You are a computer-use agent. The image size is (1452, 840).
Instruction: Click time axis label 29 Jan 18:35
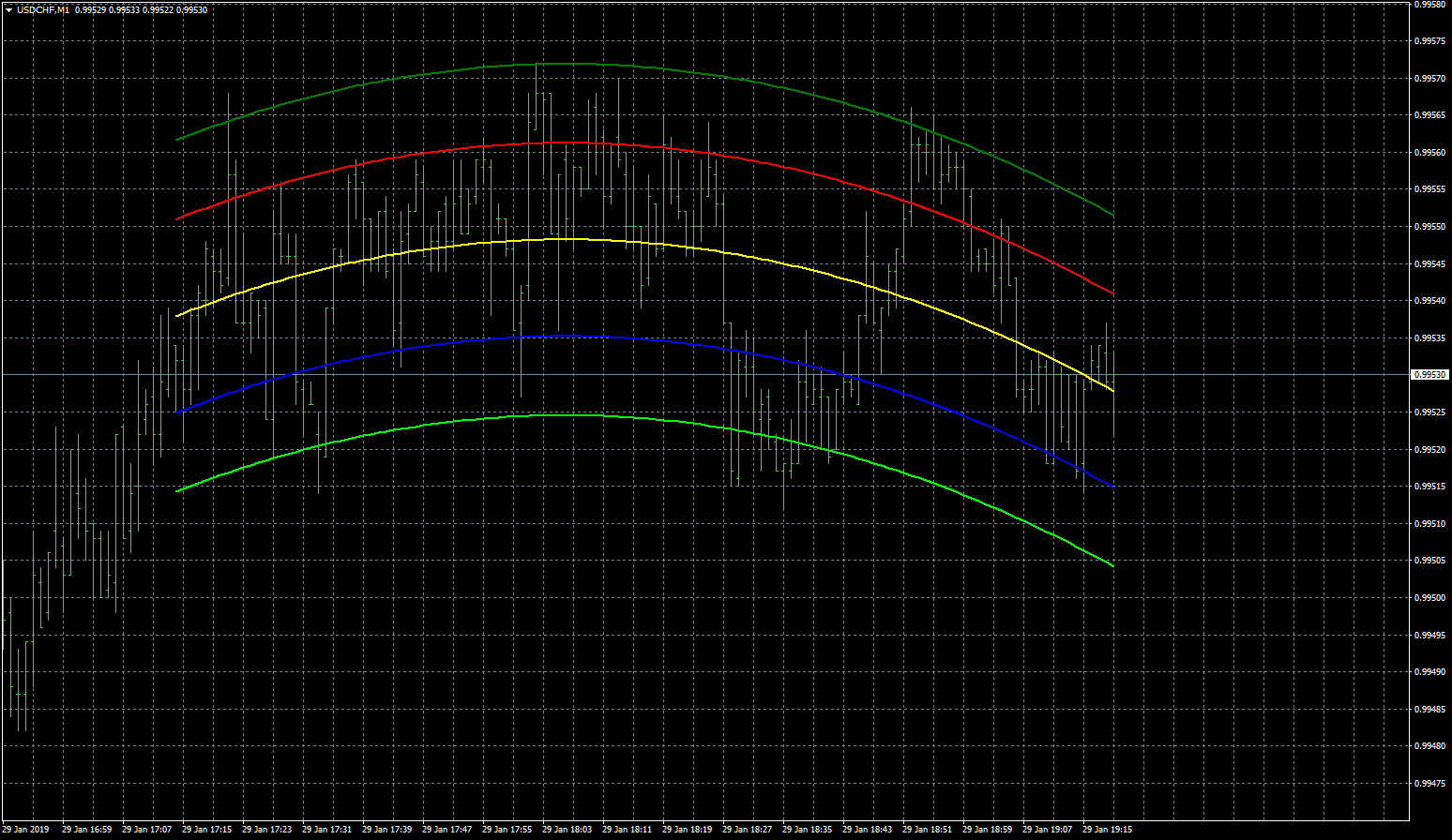808,830
